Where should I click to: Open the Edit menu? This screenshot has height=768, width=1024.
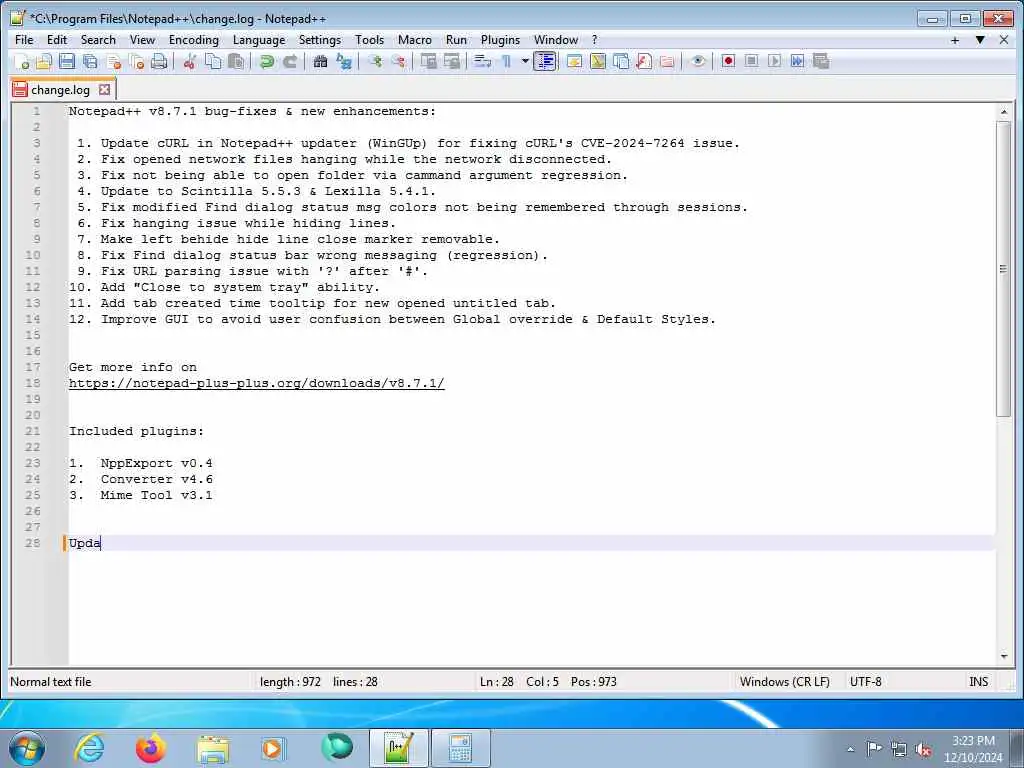tap(57, 40)
